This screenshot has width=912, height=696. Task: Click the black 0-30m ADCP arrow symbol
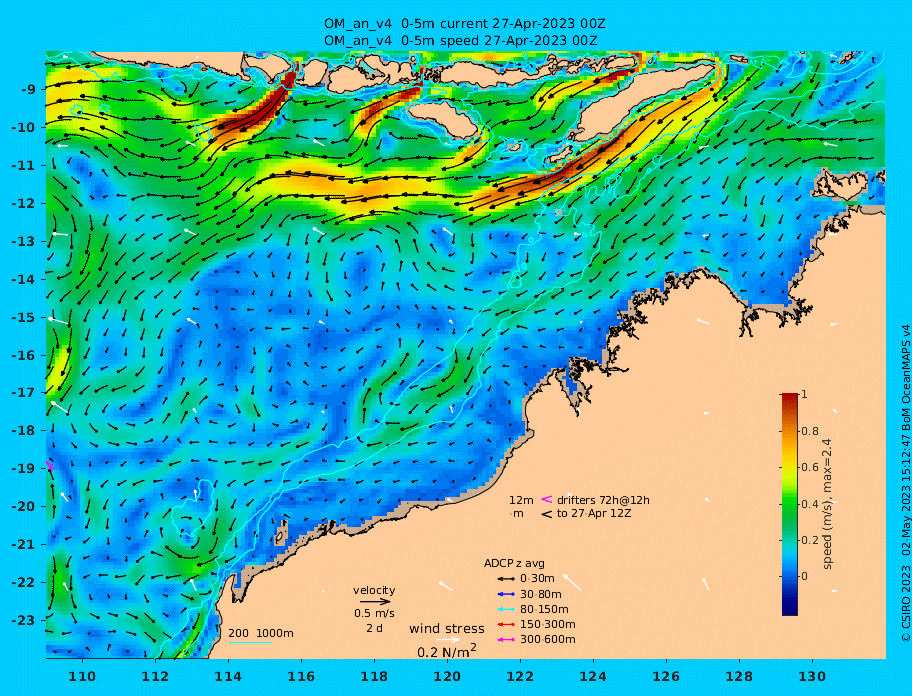point(506,579)
